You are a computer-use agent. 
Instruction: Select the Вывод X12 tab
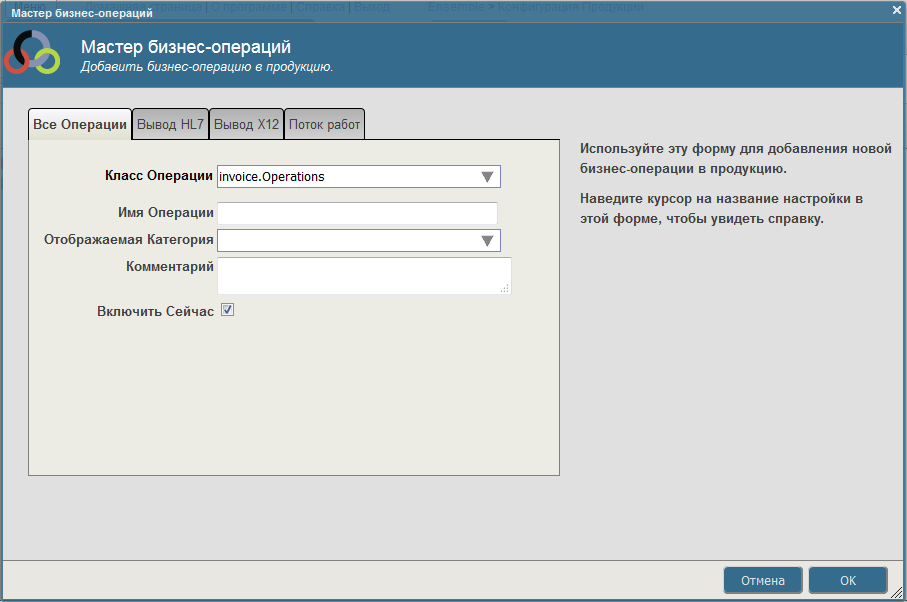coord(247,125)
